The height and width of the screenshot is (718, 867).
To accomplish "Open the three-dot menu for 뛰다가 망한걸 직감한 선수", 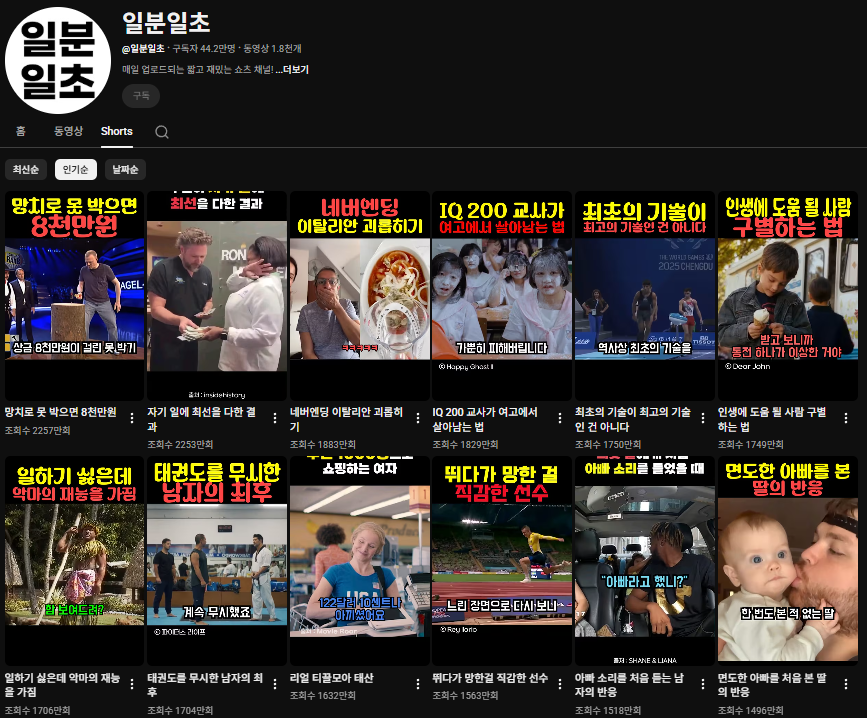I will click(560, 684).
